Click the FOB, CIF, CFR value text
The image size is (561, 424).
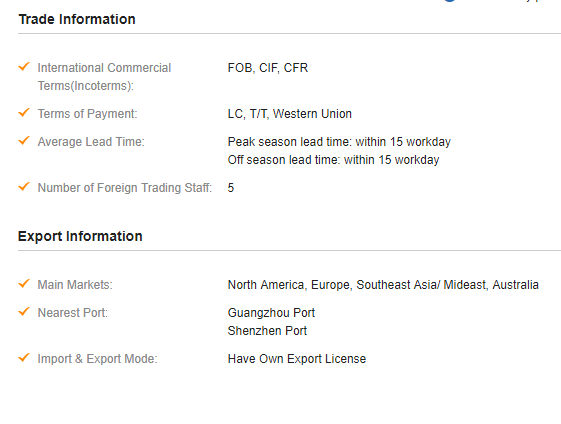click(x=268, y=68)
